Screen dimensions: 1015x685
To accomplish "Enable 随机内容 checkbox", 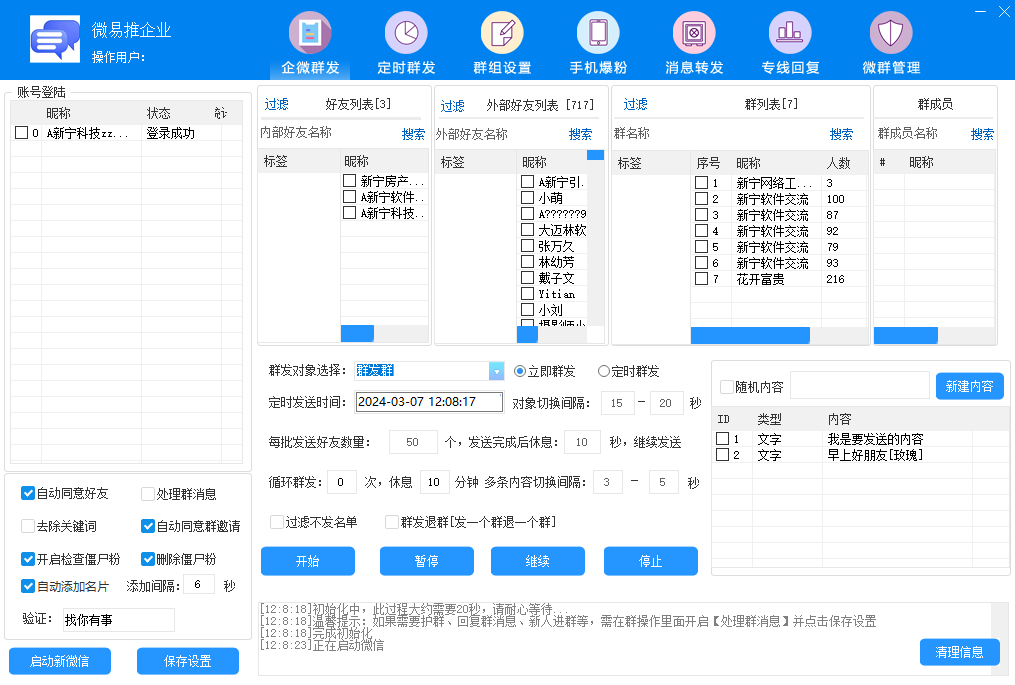I will tap(727, 387).
